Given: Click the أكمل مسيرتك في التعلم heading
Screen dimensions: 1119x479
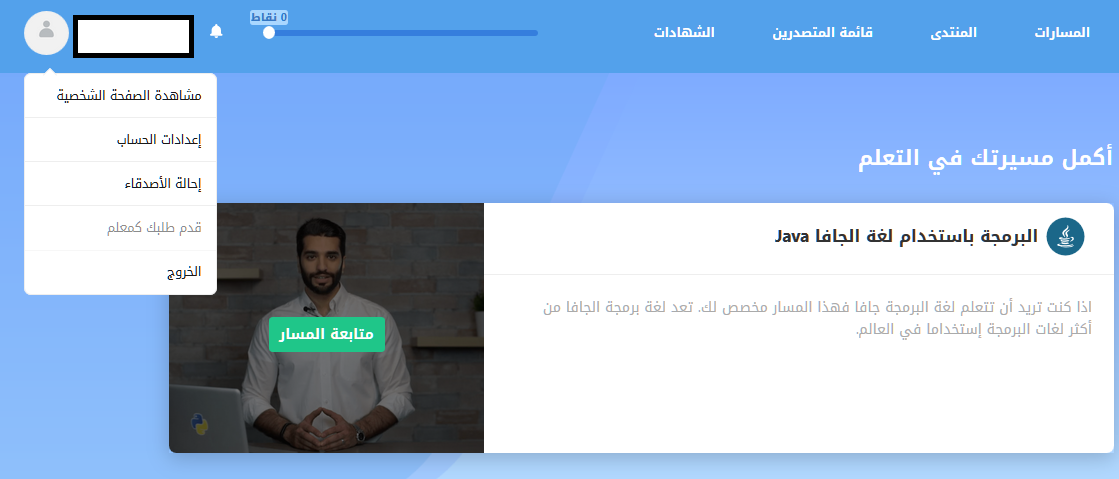Looking at the screenshot, I should [x=985, y=158].
